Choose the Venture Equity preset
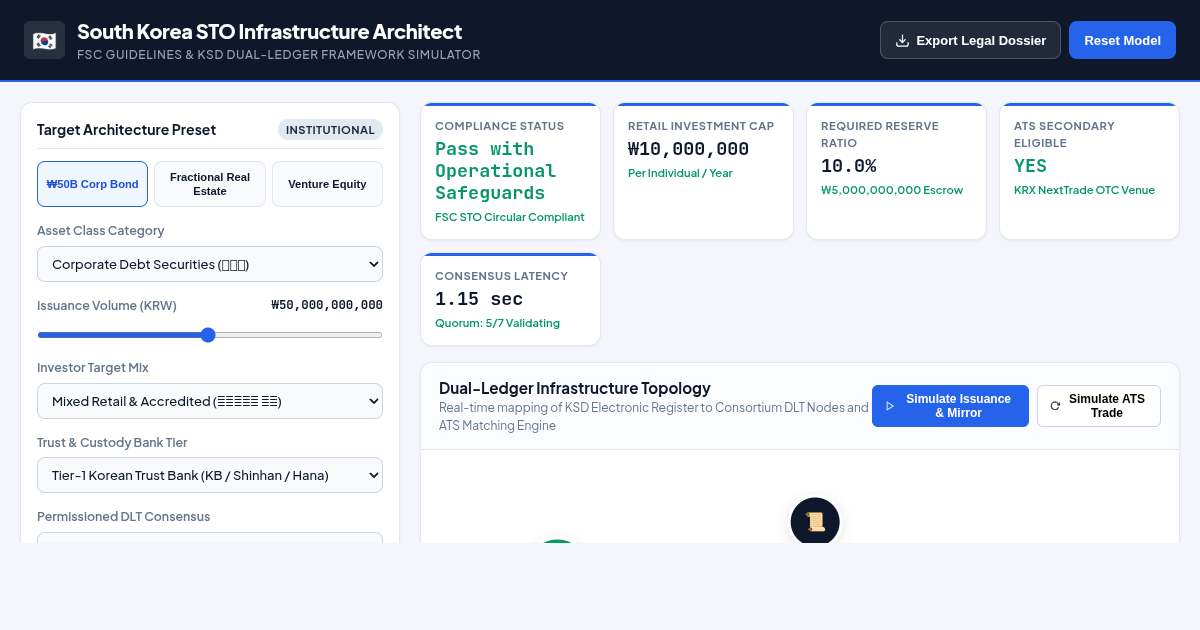The image size is (1200, 630). [327, 184]
